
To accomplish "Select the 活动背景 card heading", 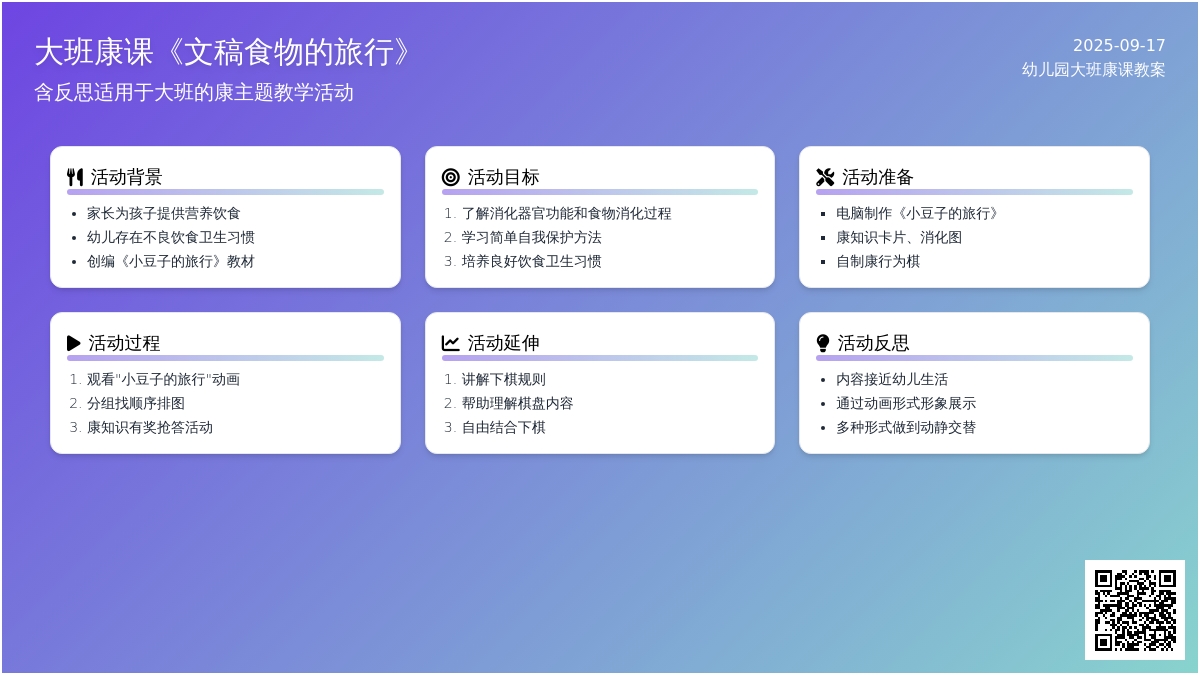I will point(126,177).
